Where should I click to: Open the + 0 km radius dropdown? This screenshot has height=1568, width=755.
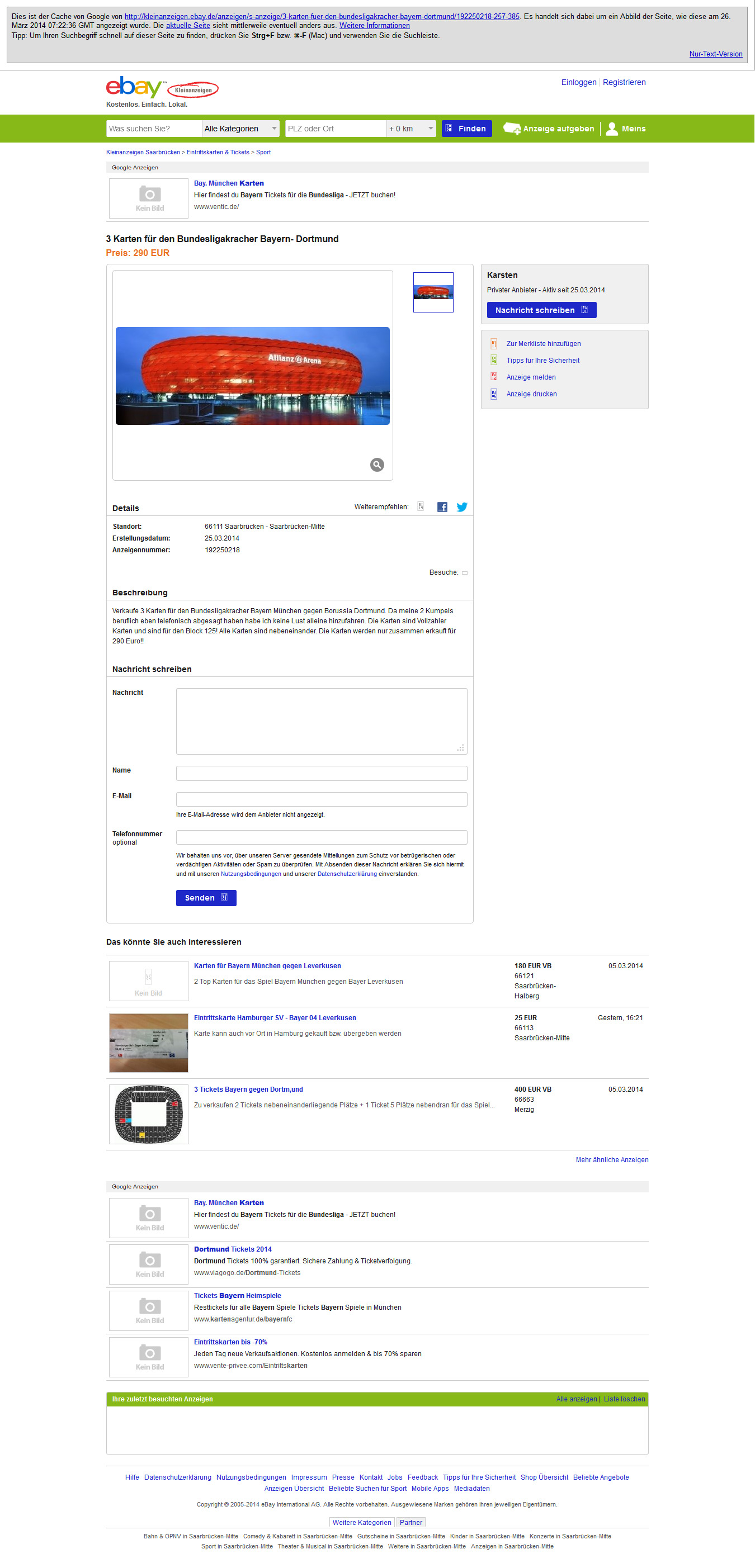pos(411,129)
